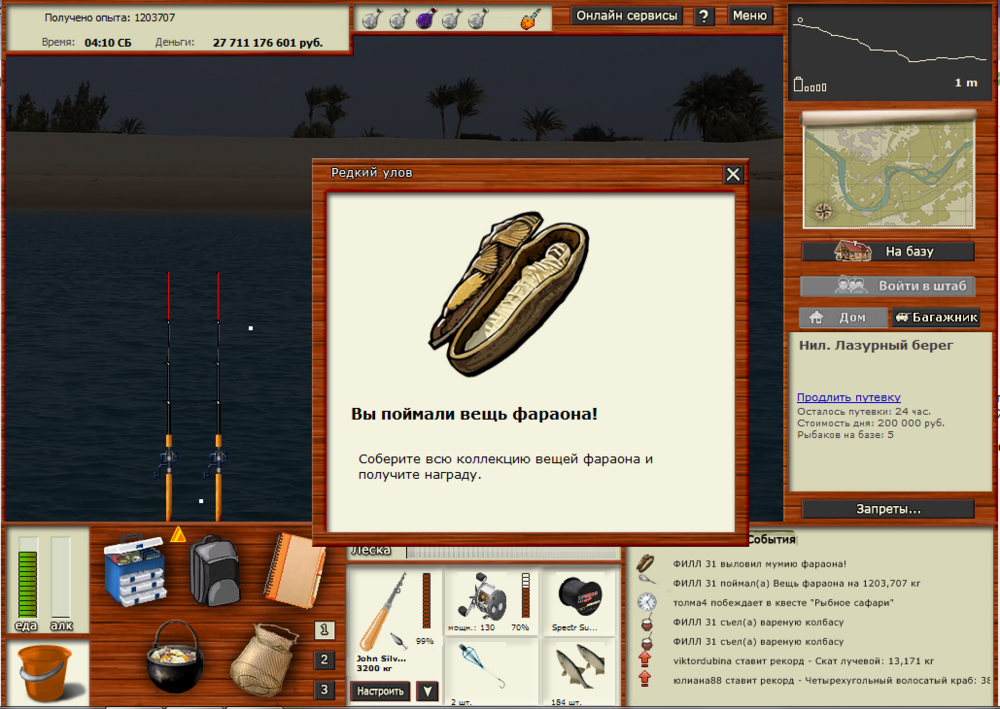Switch to rod slot 1

[324, 630]
